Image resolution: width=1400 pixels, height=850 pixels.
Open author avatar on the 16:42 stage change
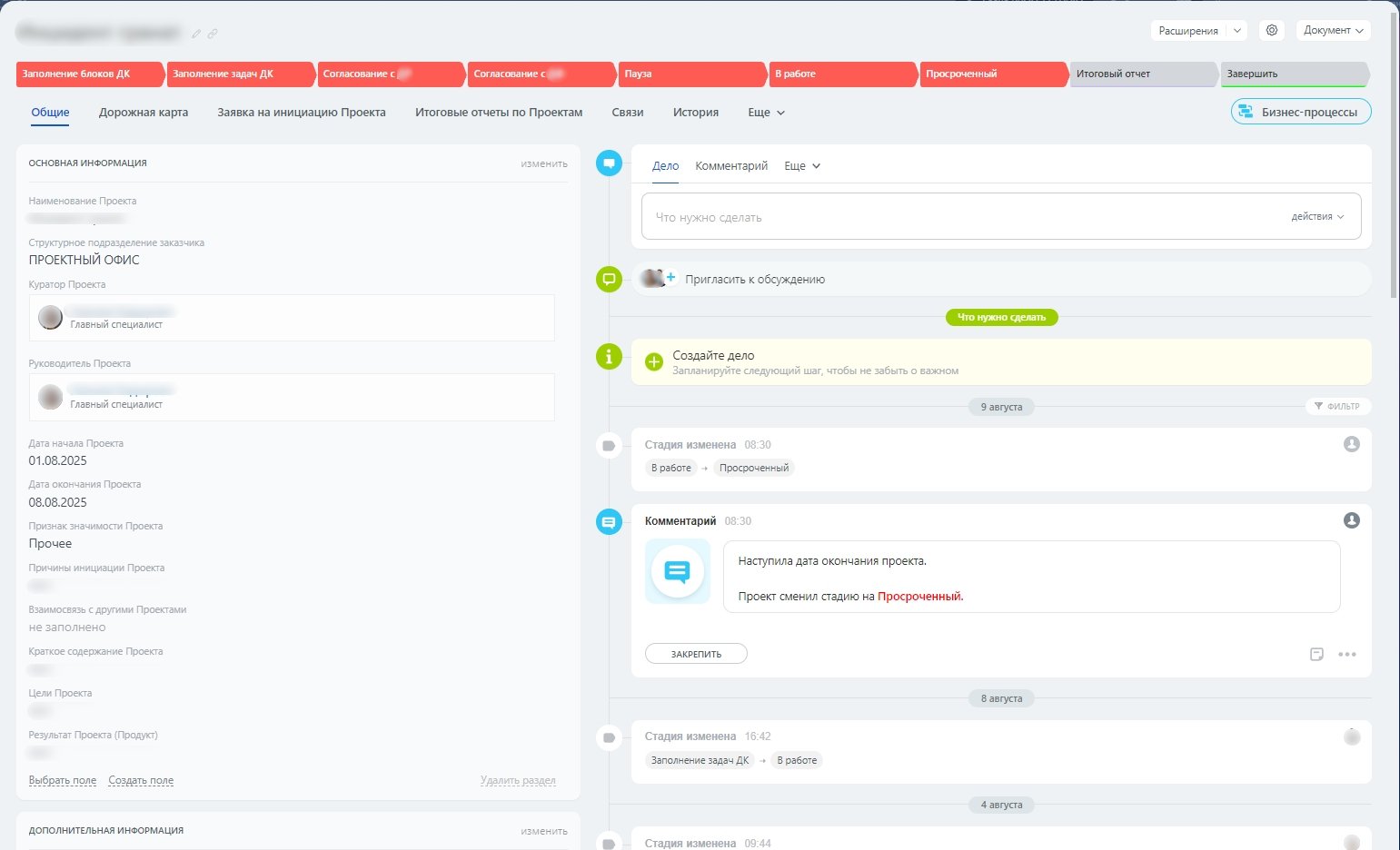tap(1352, 736)
